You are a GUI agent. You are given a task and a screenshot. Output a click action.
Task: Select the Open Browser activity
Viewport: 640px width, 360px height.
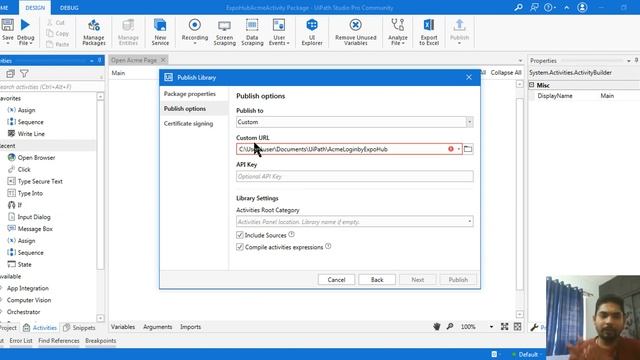(36, 158)
